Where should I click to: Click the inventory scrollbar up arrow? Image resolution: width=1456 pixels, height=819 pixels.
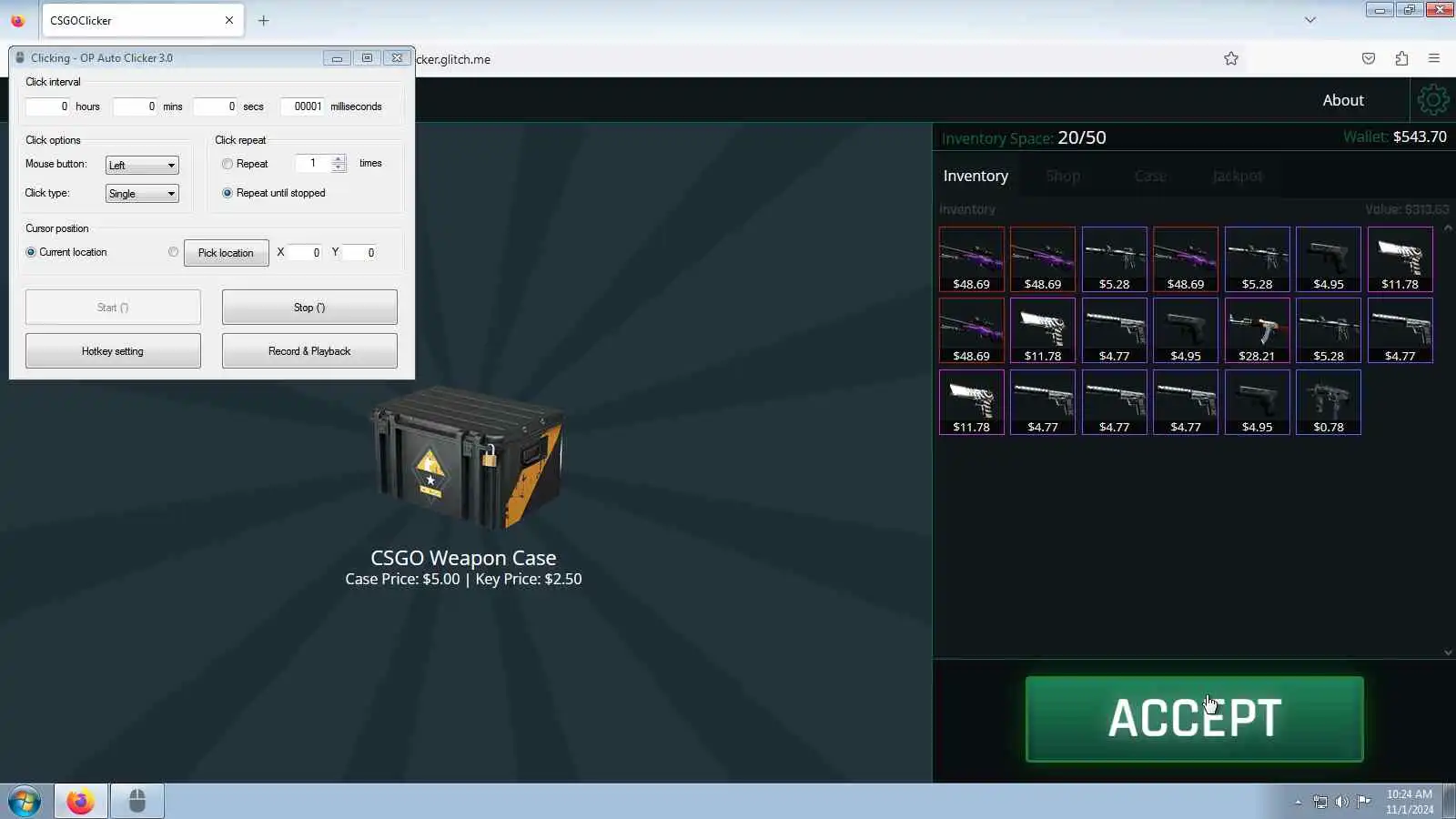pyautogui.click(x=1448, y=227)
